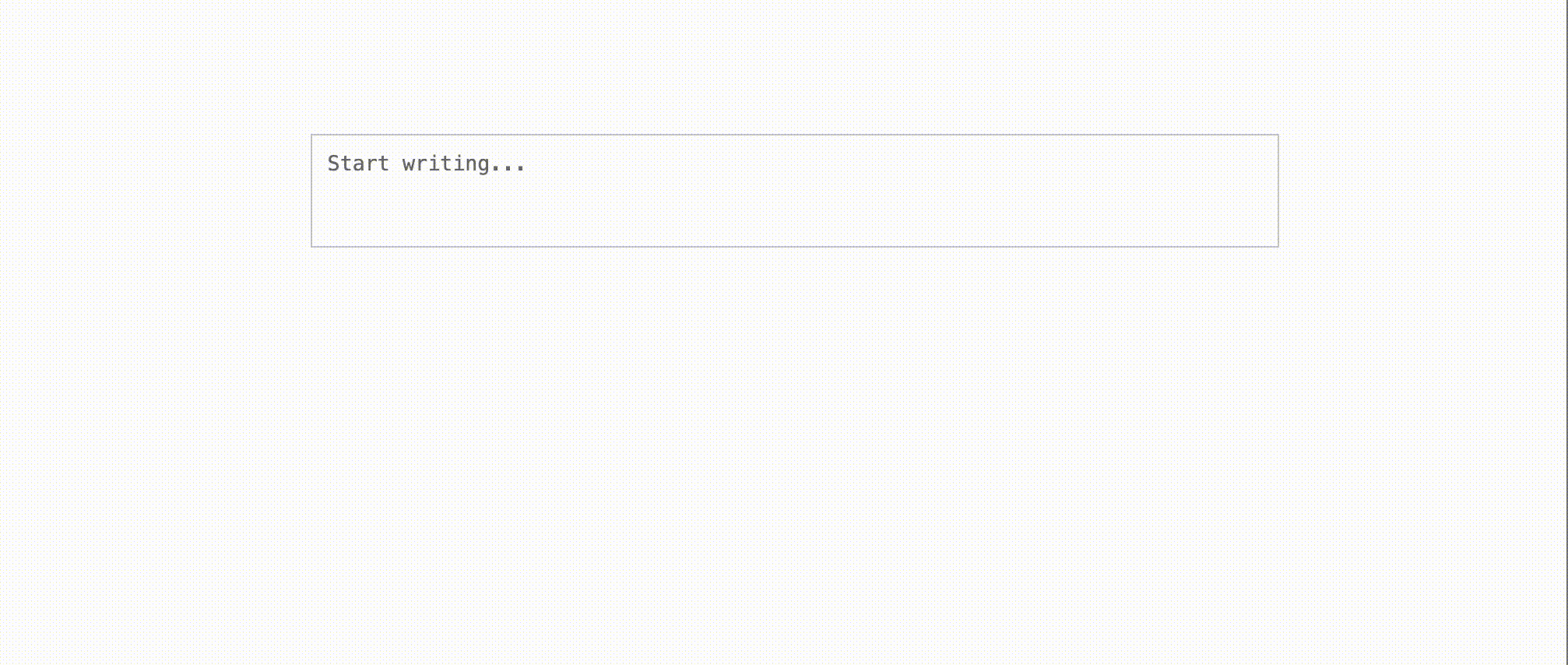Select the Start writing placeholder text
The width and height of the screenshot is (1568, 665).
(x=427, y=164)
